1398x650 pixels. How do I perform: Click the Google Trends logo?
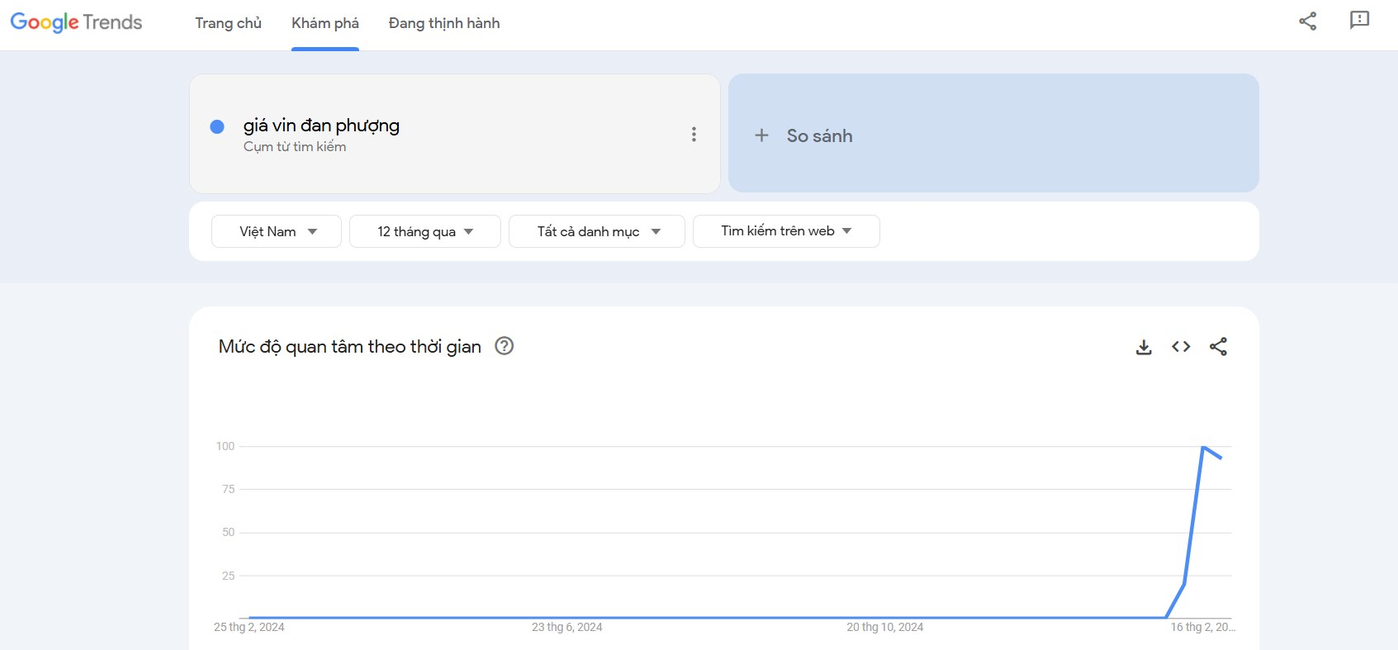click(76, 22)
